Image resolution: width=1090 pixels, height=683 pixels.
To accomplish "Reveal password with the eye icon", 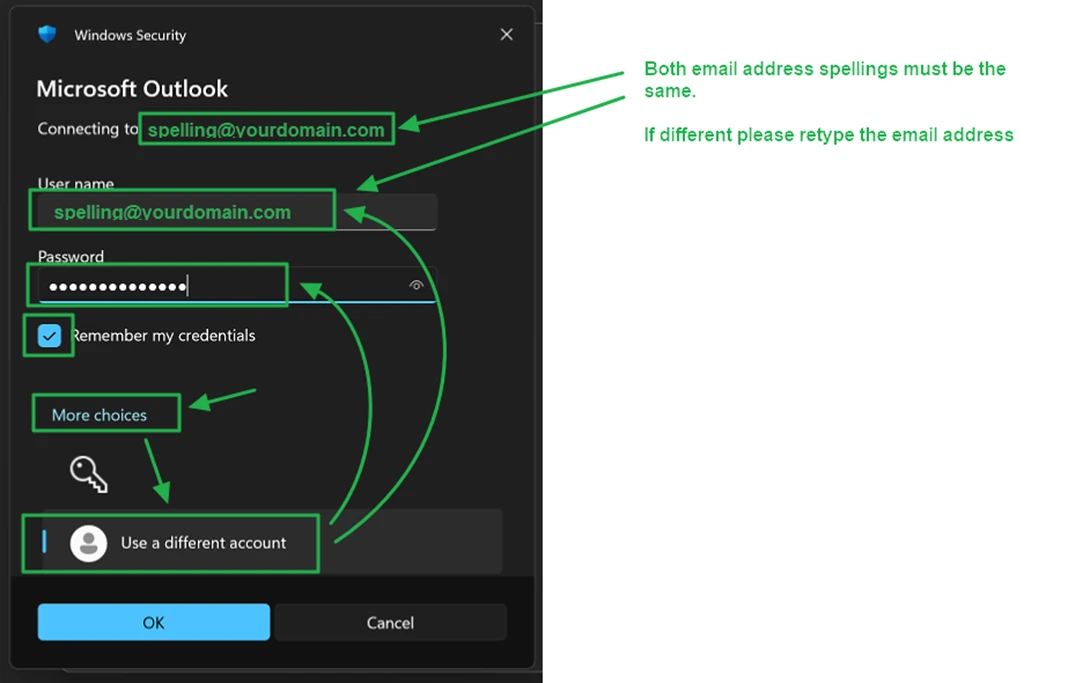I will pos(417,285).
